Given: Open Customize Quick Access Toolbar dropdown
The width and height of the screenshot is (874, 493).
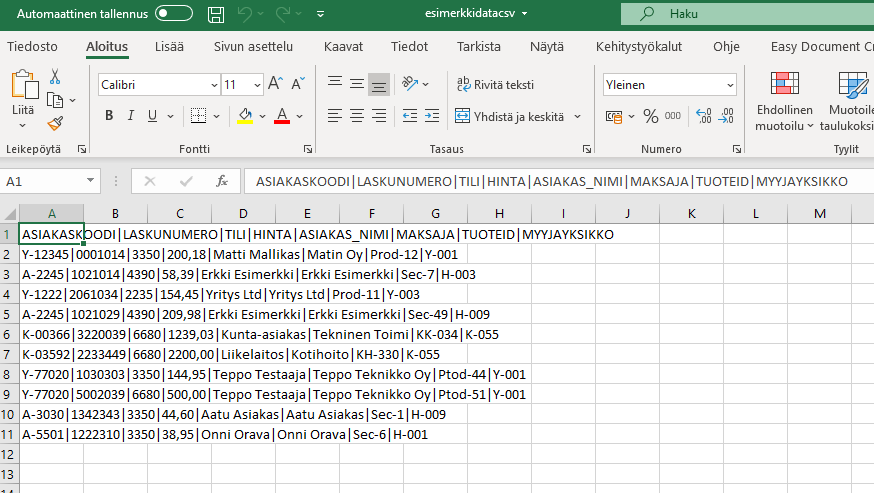Looking at the screenshot, I should [321, 14].
